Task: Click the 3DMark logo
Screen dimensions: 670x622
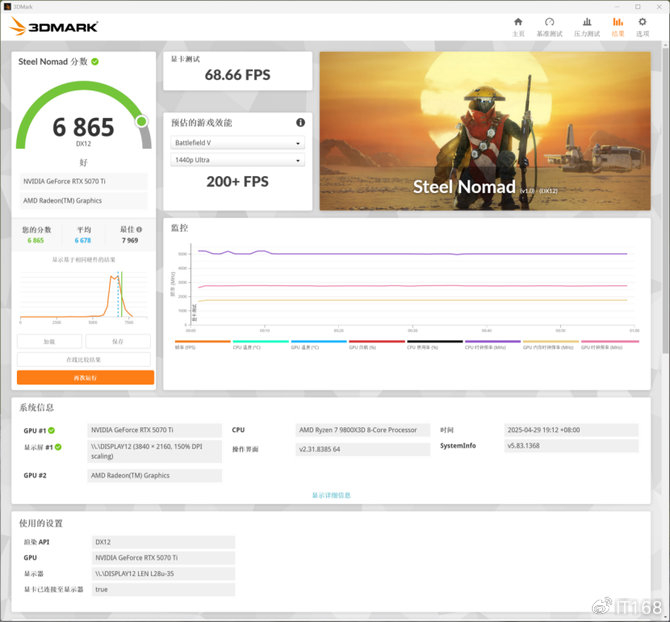Action: pyautogui.click(x=54, y=26)
